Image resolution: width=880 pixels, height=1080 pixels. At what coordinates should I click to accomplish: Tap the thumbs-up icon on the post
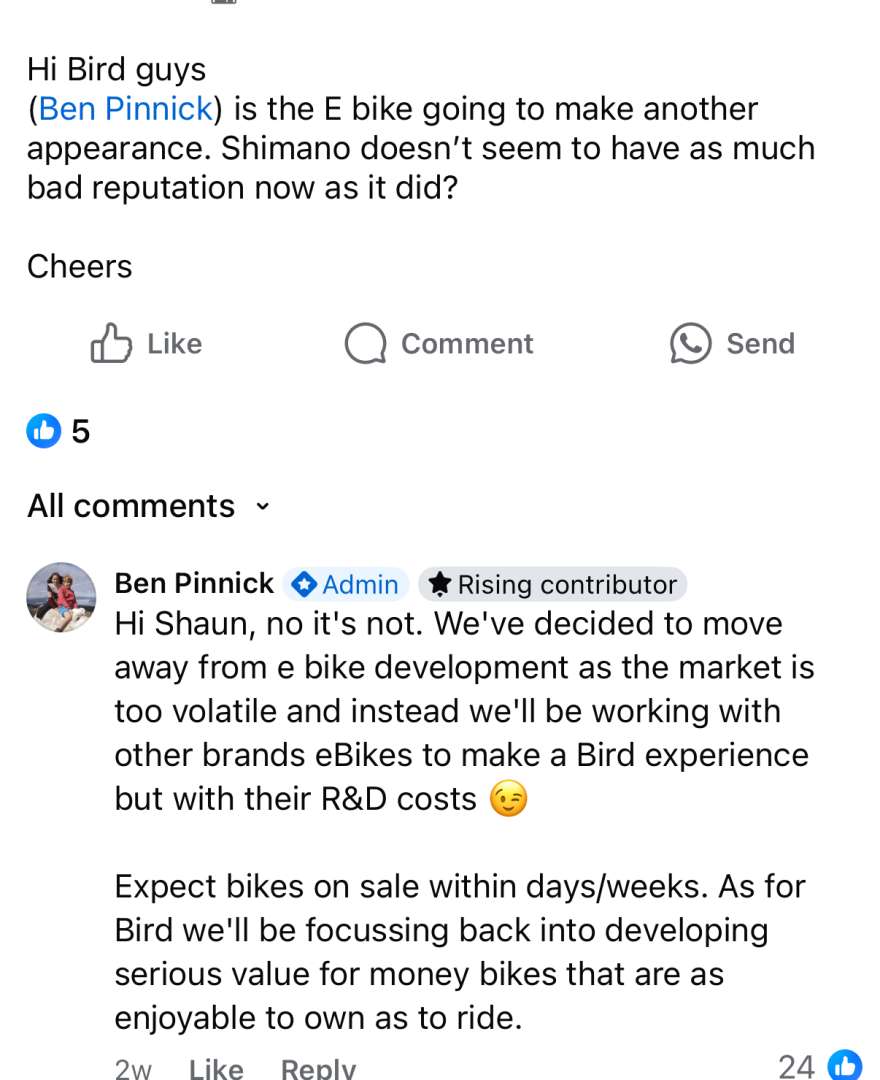pyautogui.click(x=111, y=344)
